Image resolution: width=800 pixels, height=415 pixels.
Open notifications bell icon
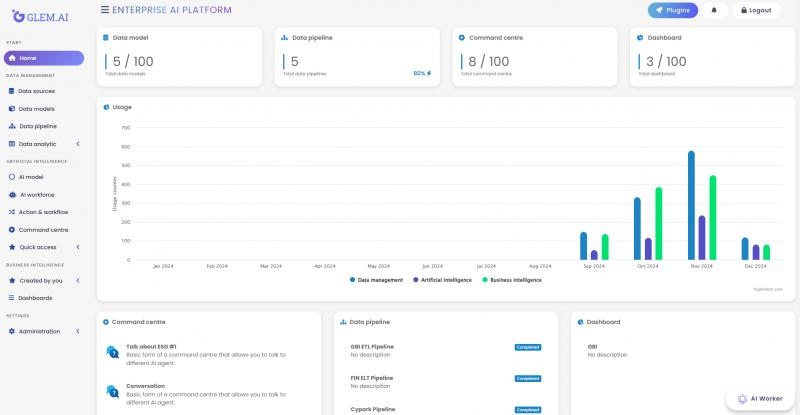[714, 10]
